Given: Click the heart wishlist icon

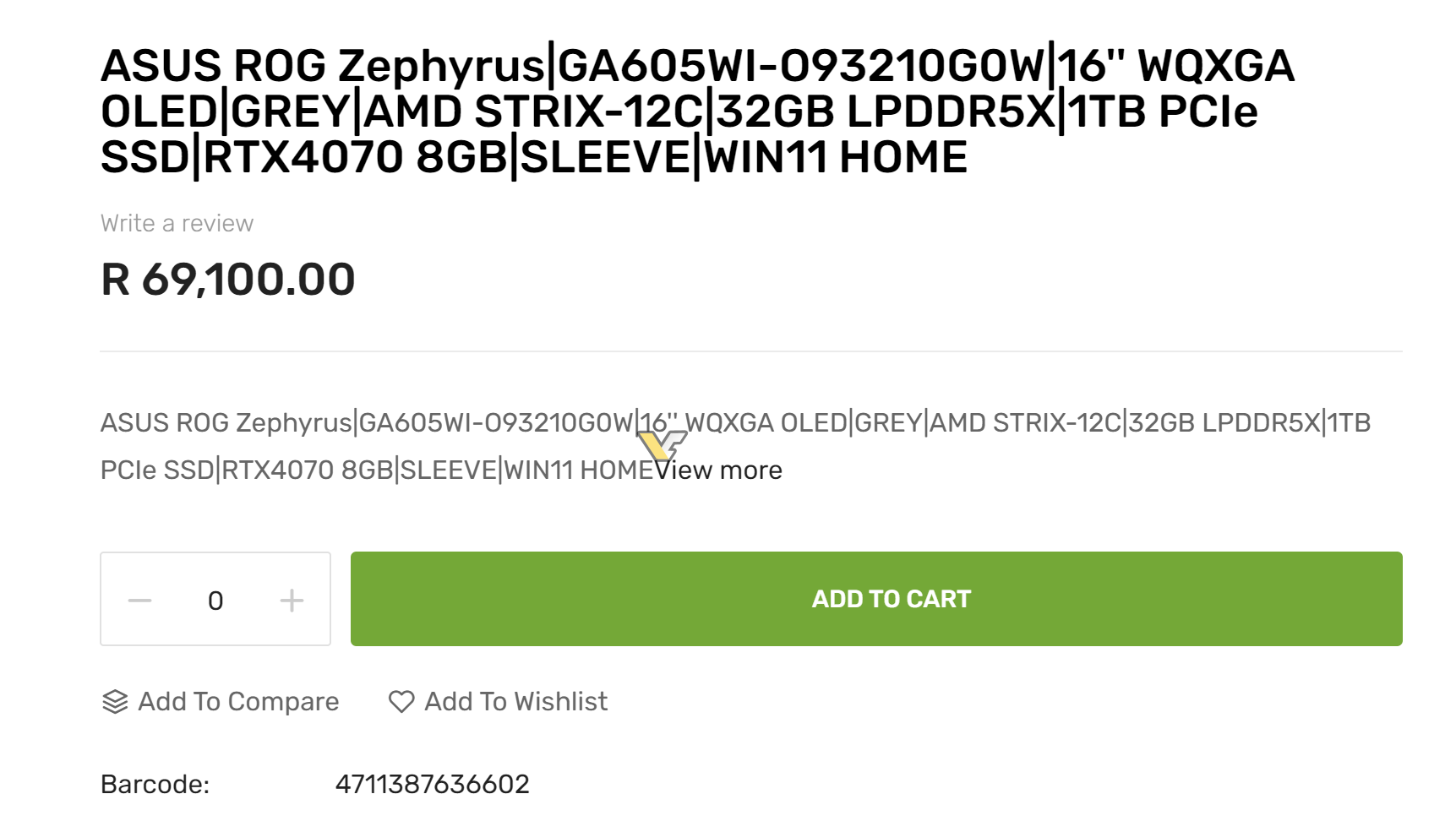Looking at the screenshot, I should 401,702.
